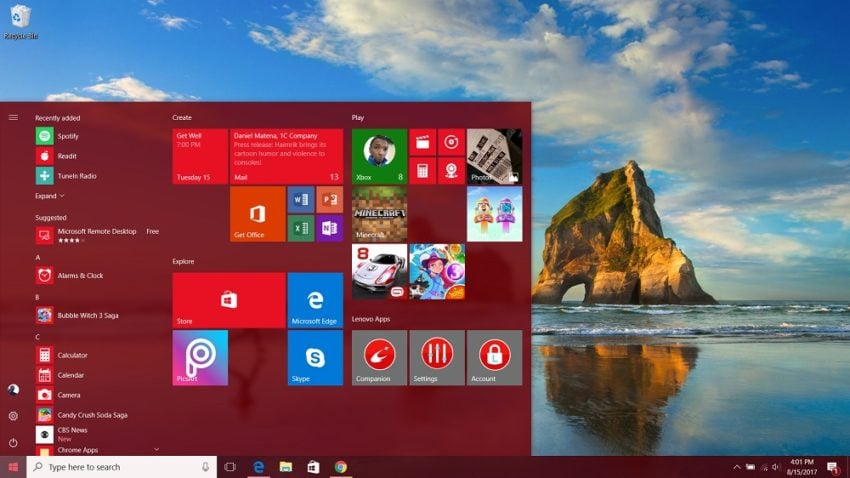Click the Get Office tile
Image resolution: width=850 pixels, height=478 pixels.
click(257, 214)
